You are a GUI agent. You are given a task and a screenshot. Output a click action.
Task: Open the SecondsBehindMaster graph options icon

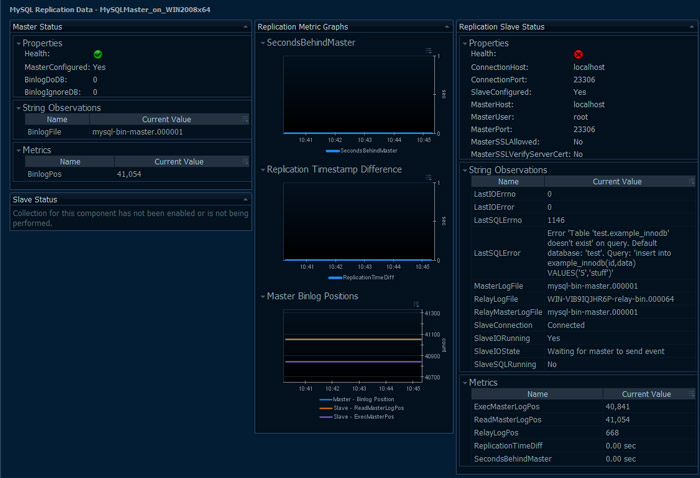429,51
